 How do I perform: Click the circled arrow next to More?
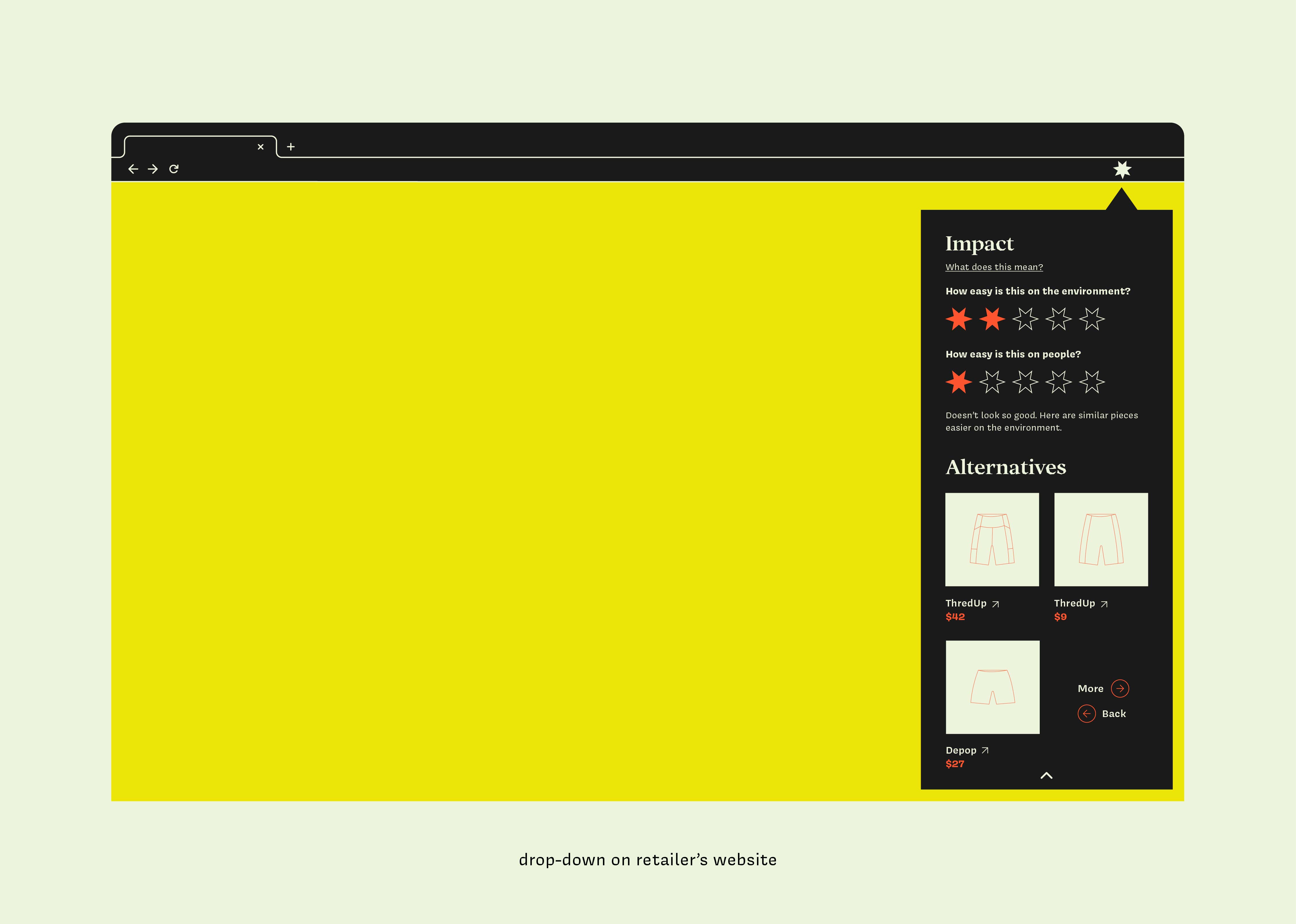point(1119,689)
